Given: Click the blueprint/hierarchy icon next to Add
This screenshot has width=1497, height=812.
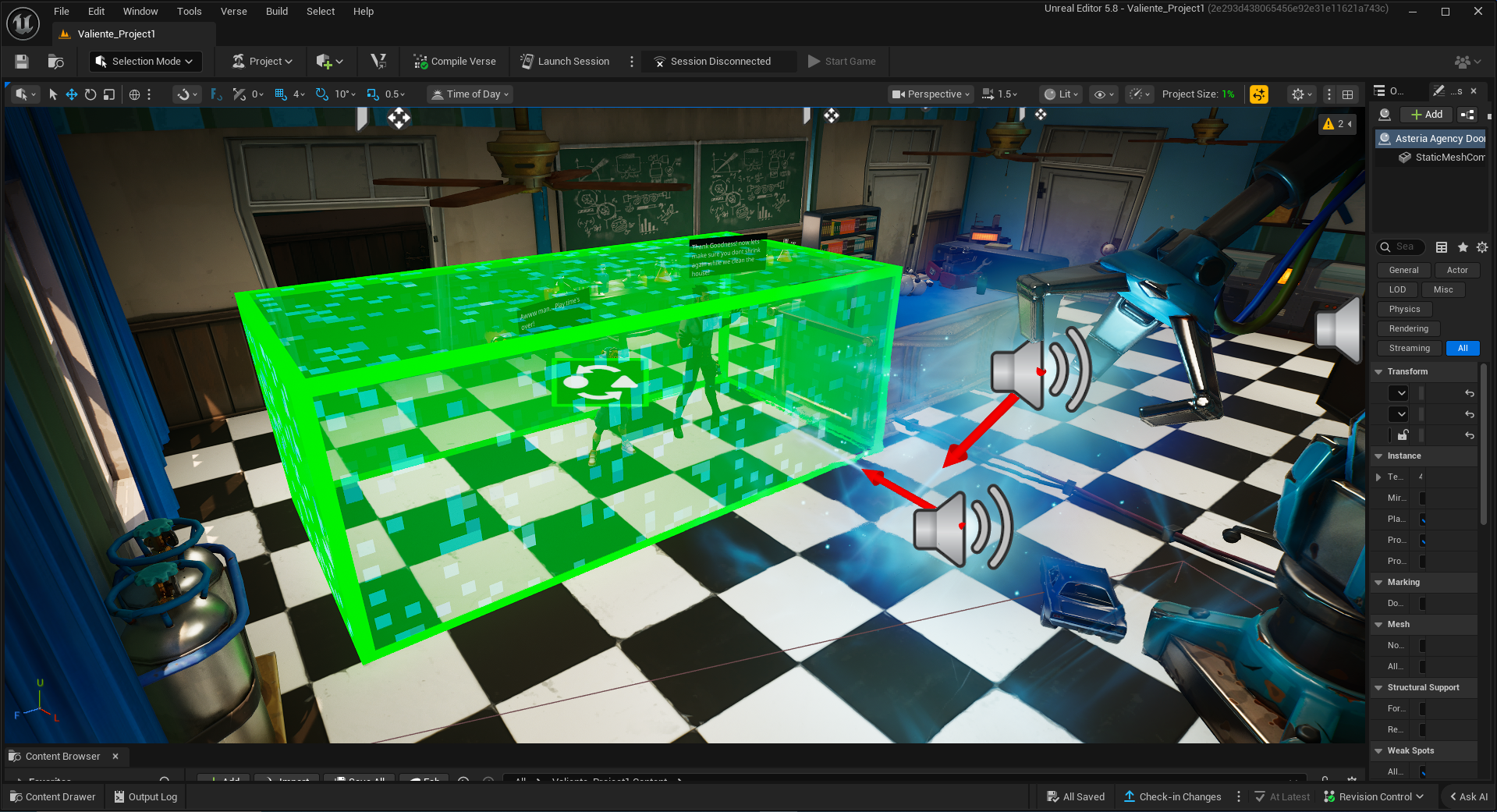Looking at the screenshot, I should pyautogui.click(x=1467, y=115).
